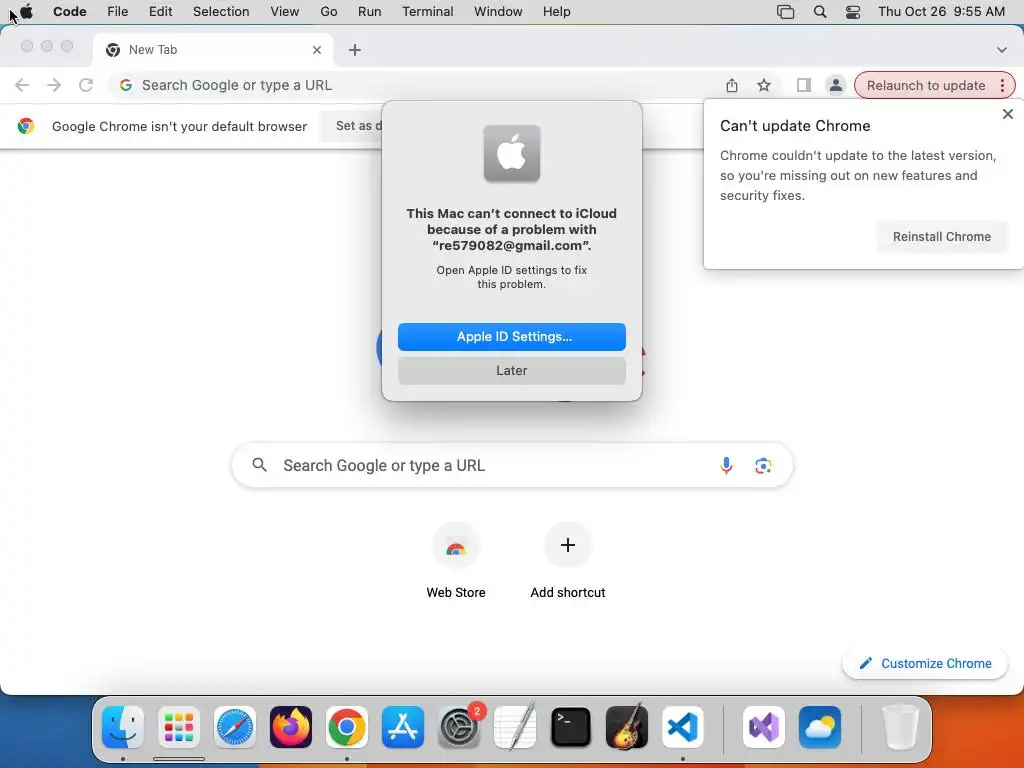Image resolution: width=1024 pixels, height=768 pixels.
Task: Go forward in Chrome history
Action: tap(54, 85)
